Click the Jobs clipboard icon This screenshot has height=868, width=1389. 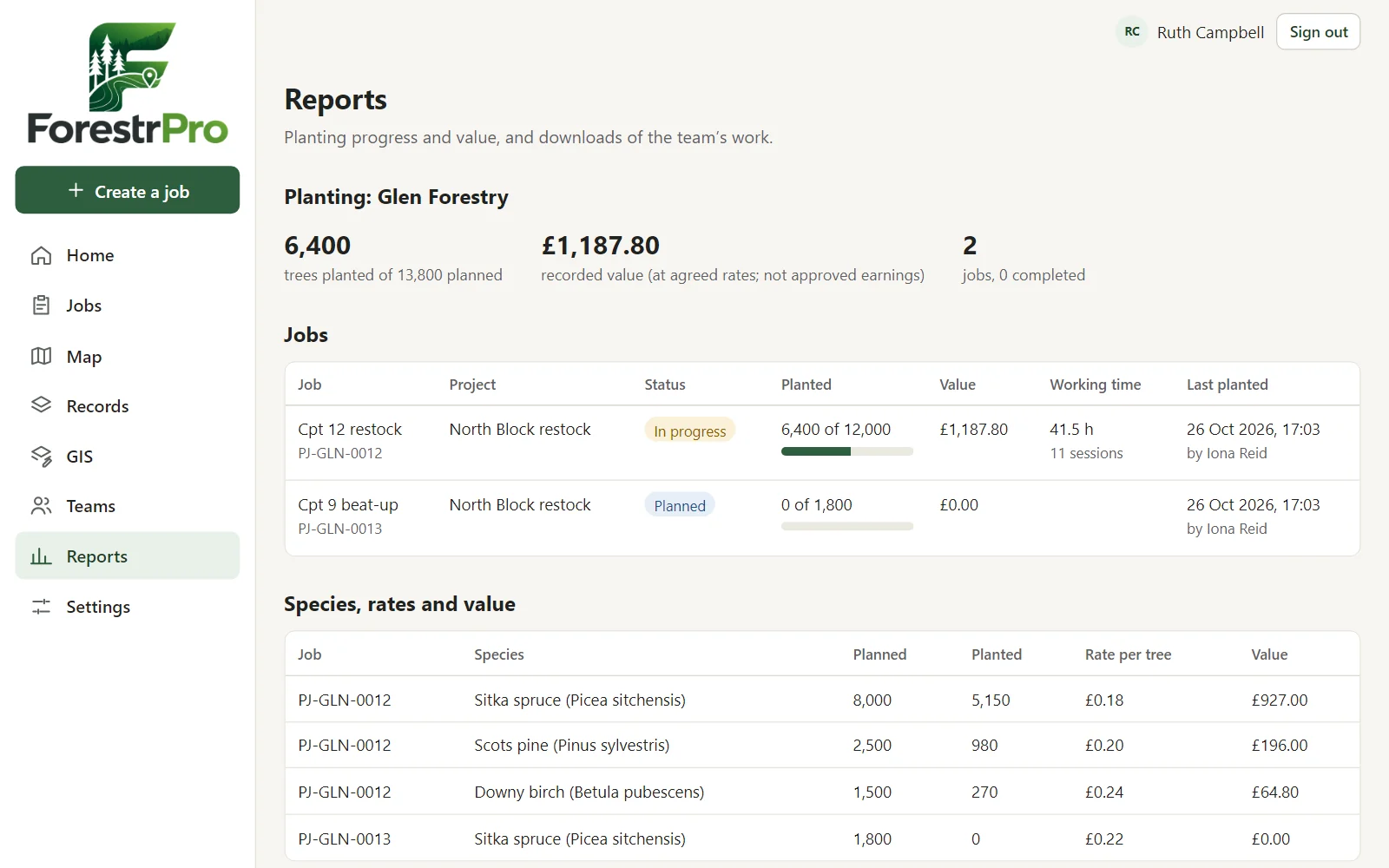pyautogui.click(x=41, y=306)
